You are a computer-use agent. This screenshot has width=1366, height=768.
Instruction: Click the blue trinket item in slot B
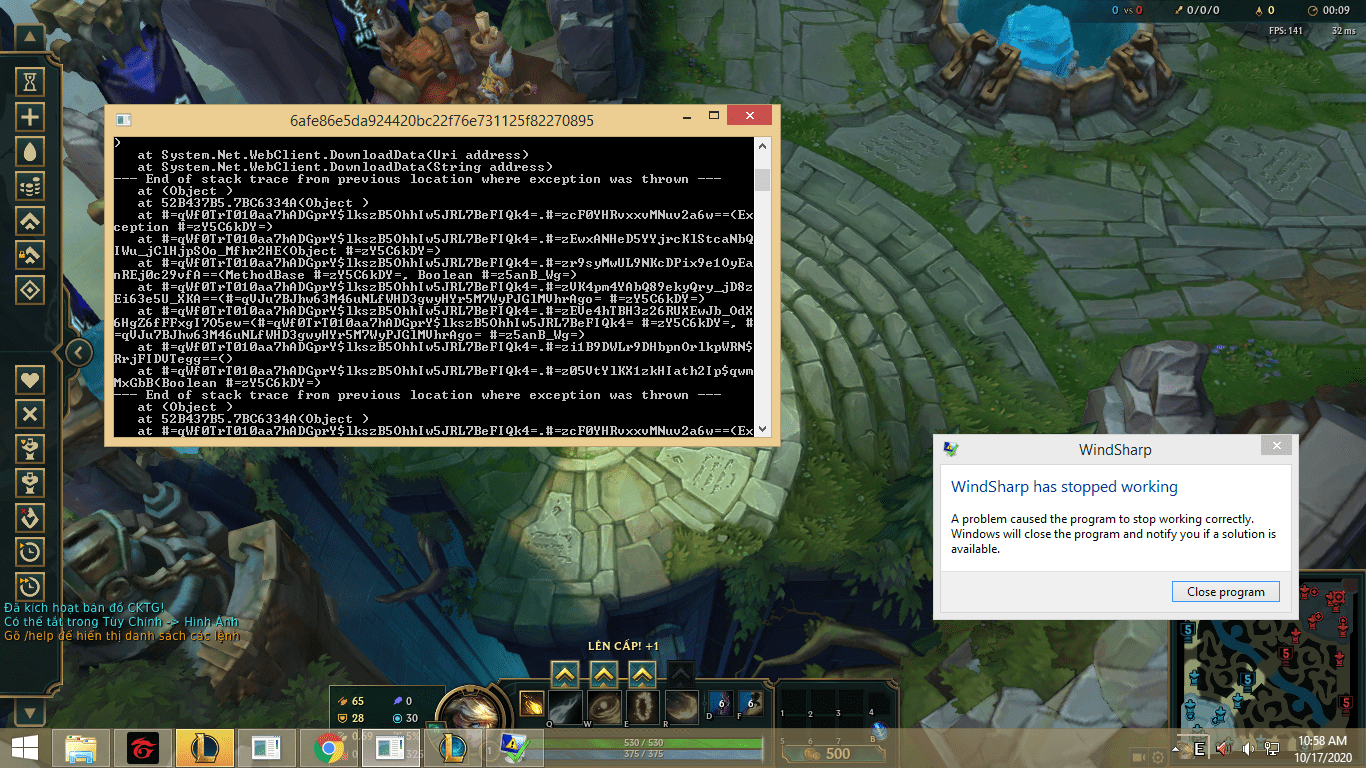pyautogui.click(x=880, y=730)
